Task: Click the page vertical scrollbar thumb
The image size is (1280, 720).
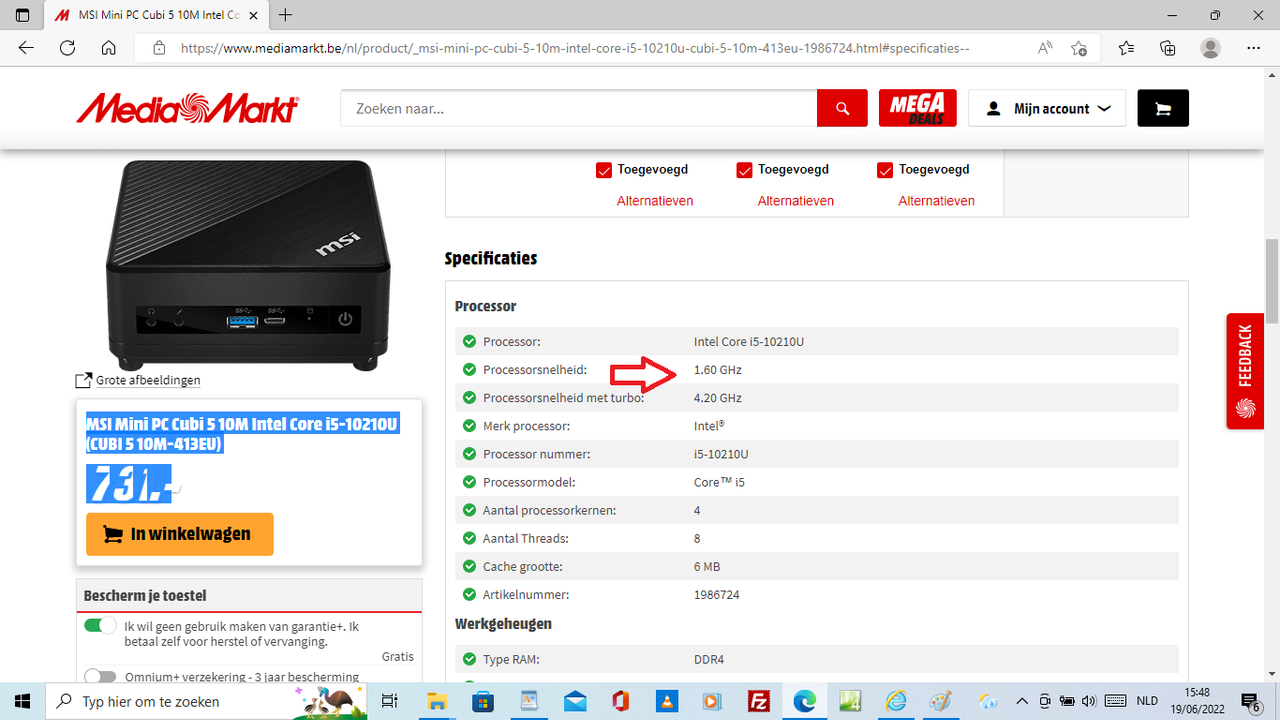Action: 1272,281
